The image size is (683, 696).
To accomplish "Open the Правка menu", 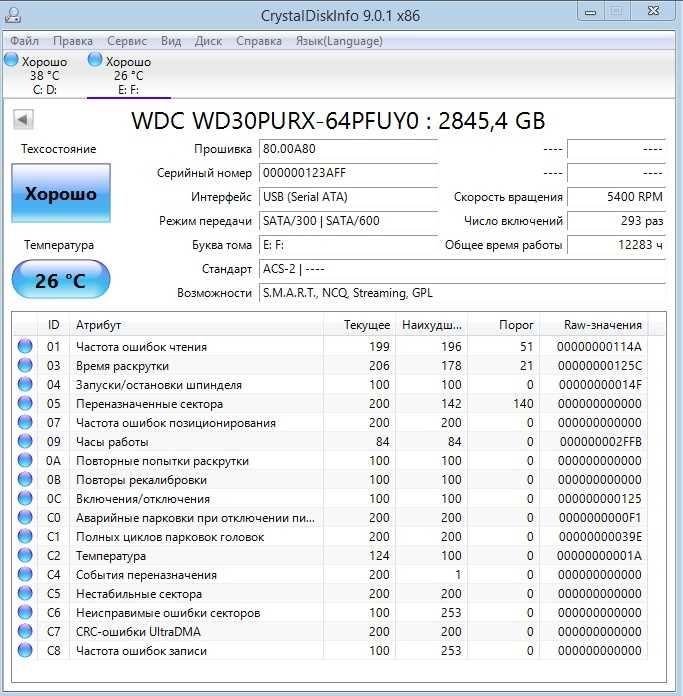I will (x=73, y=41).
